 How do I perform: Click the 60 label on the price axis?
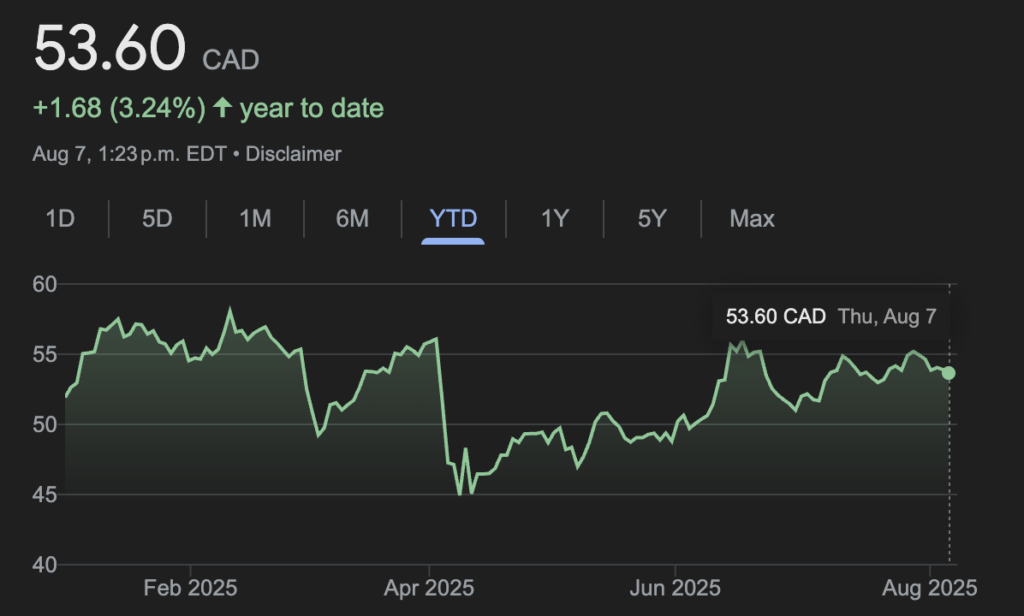coord(46,285)
